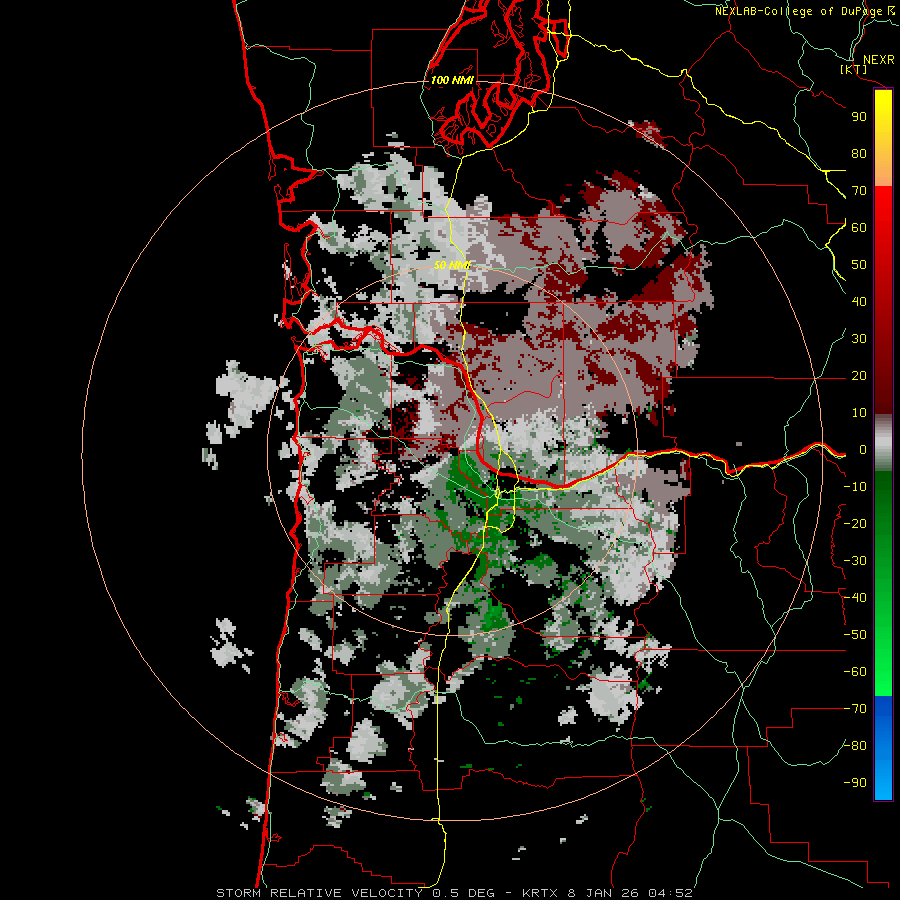900x900 pixels.
Task: Select the 90 knot scale value
Action: point(859,117)
